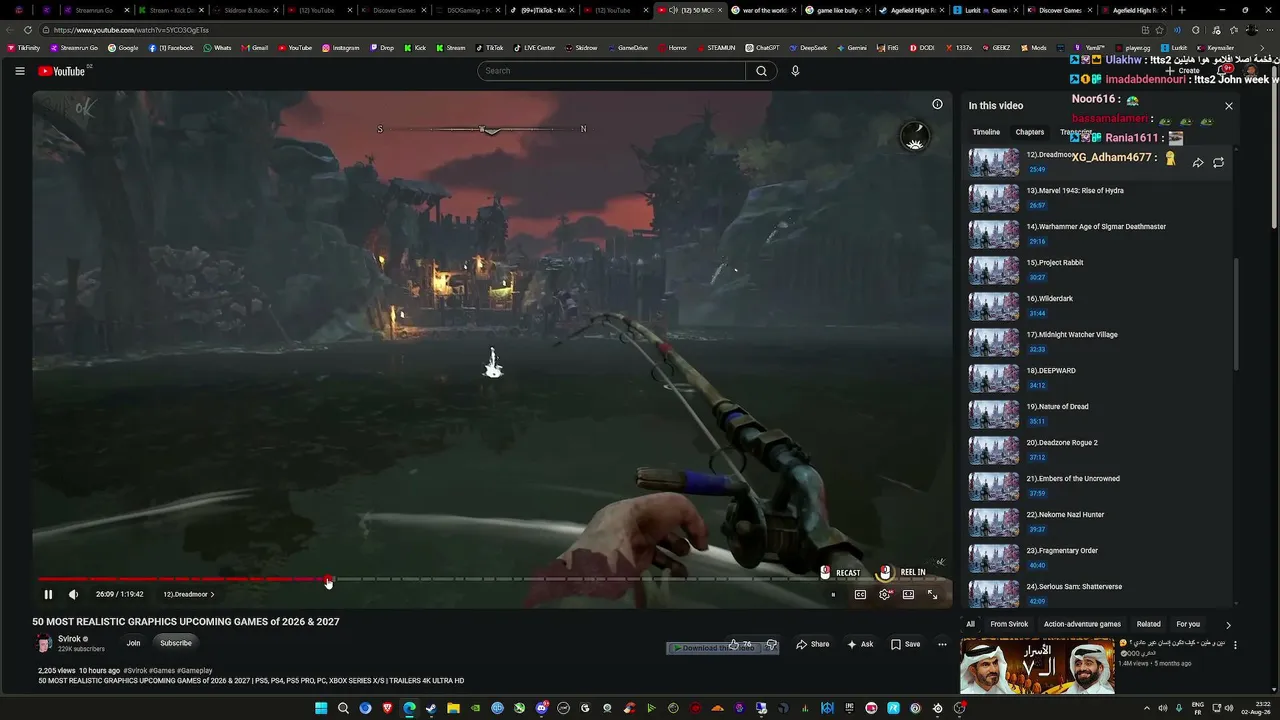Close the In this video panel
The width and height of the screenshot is (1280, 720).
1229,106
